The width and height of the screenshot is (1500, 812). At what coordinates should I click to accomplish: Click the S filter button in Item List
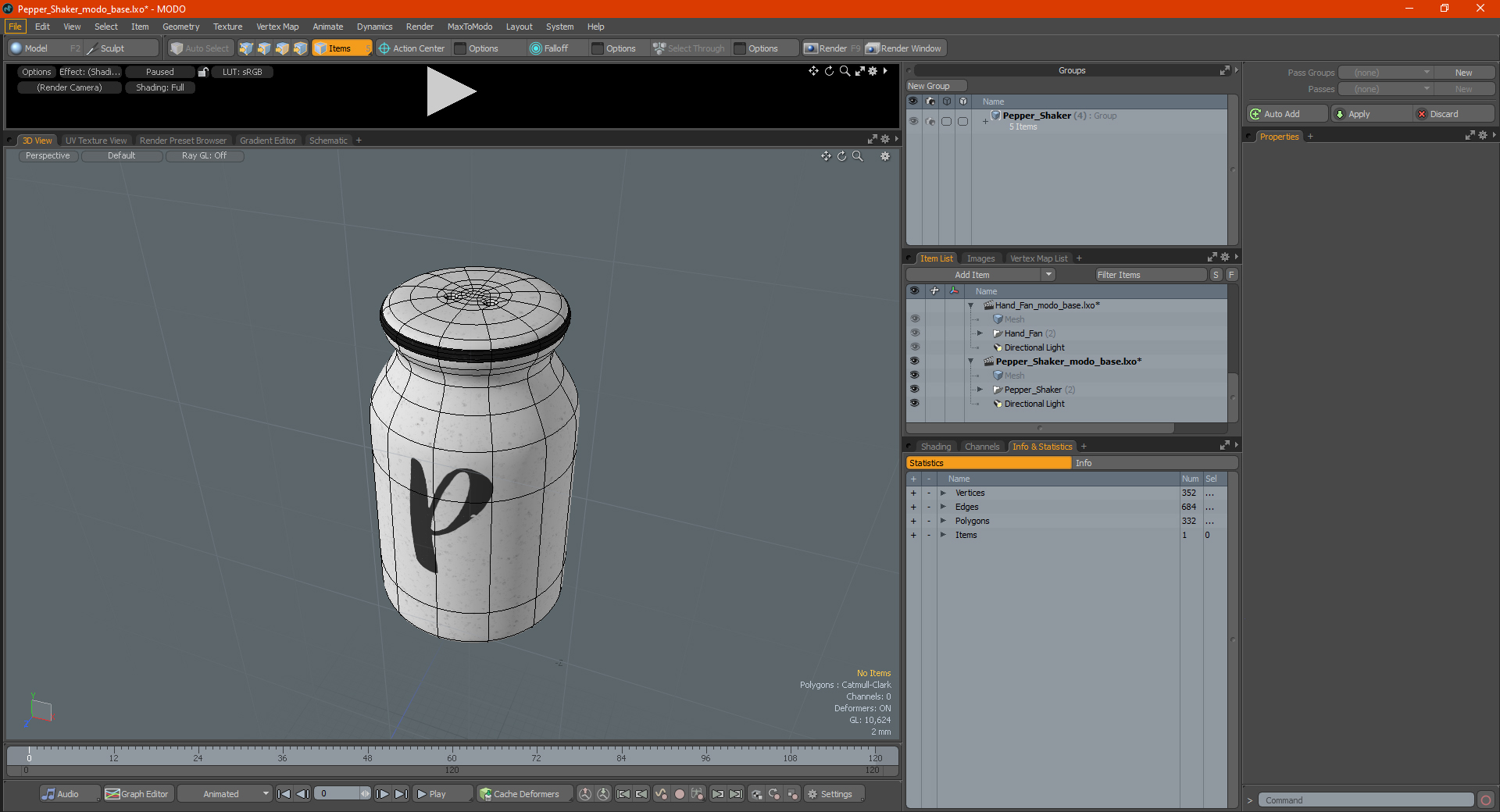click(x=1216, y=275)
